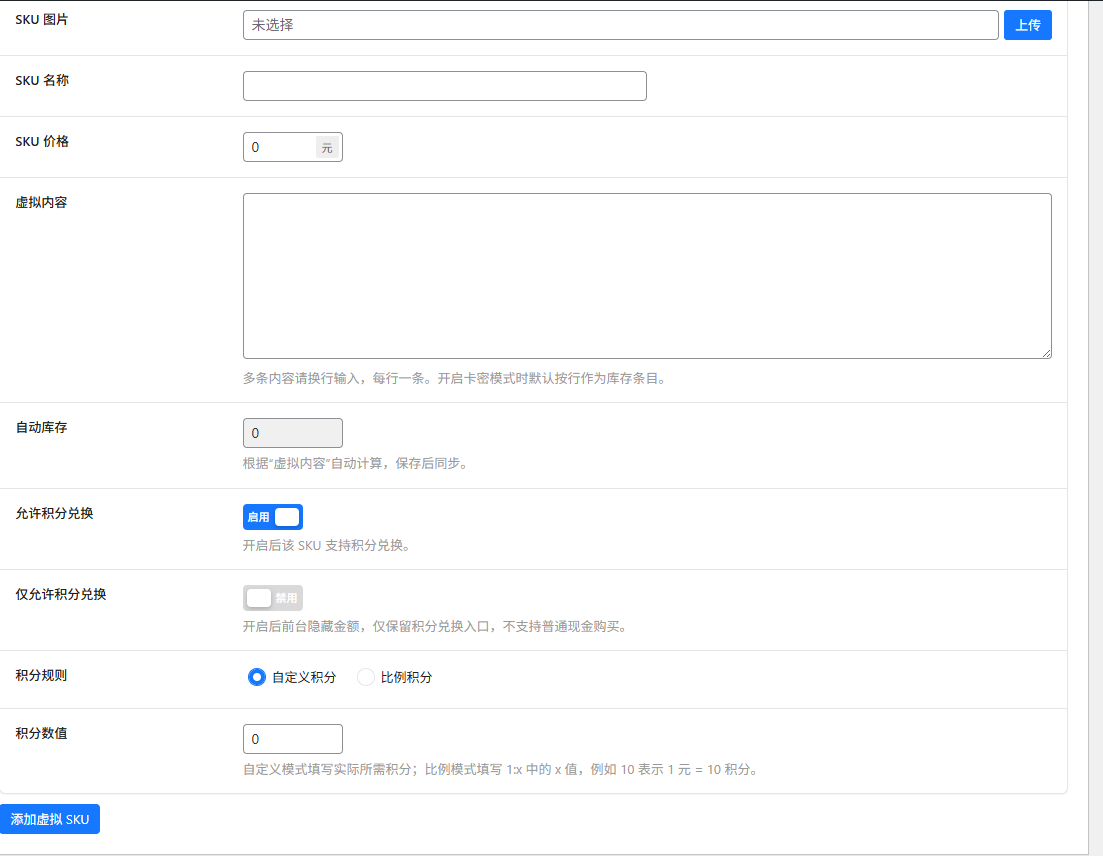The width and height of the screenshot is (1103, 856).
Task: Select the 自定义积分 radio option
Action: pyautogui.click(x=257, y=677)
